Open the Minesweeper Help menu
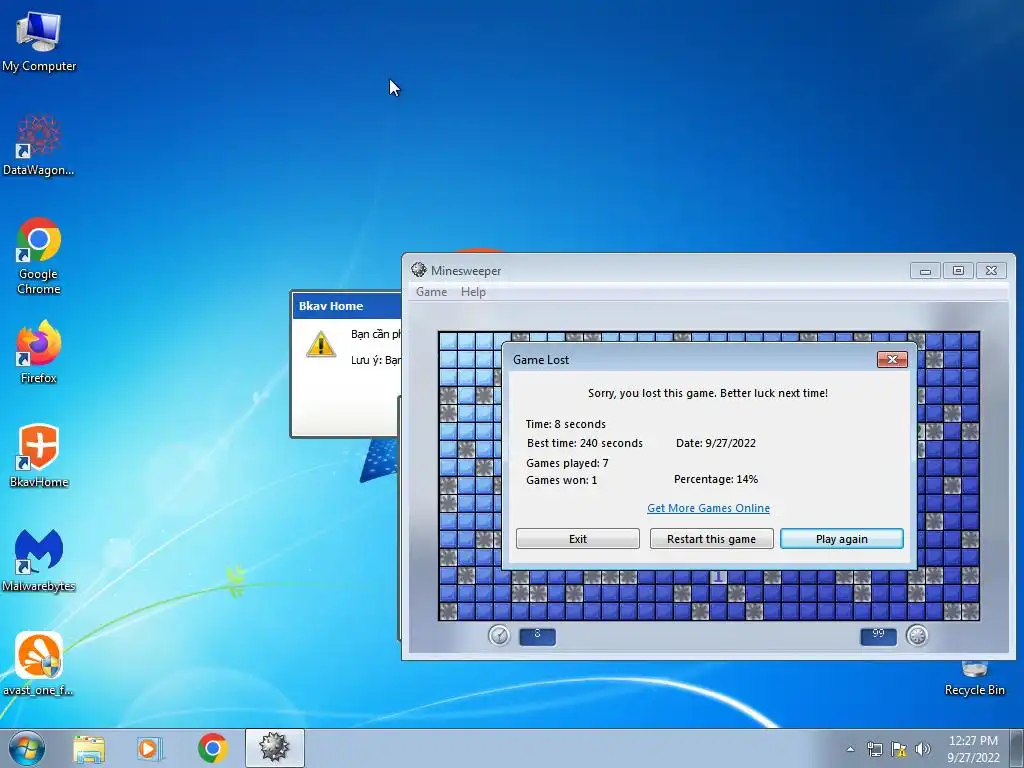The width and height of the screenshot is (1024, 768). point(473,292)
